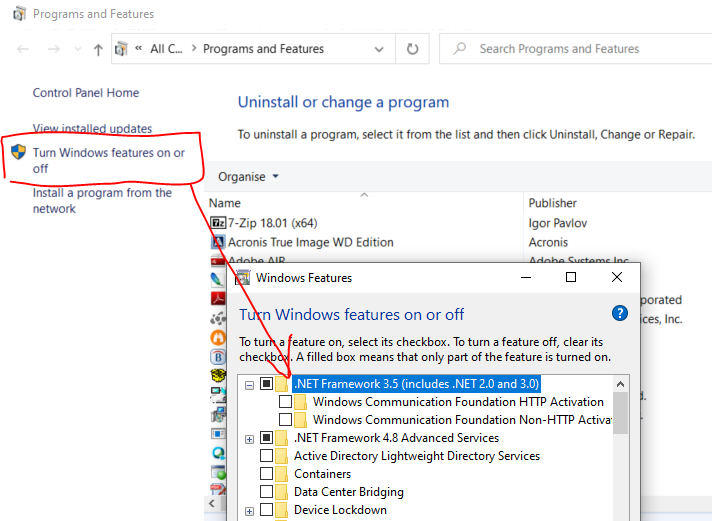The width and height of the screenshot is (712, 521).
Task: Click the Data Center Bridging folder icon
Action: 281,492
